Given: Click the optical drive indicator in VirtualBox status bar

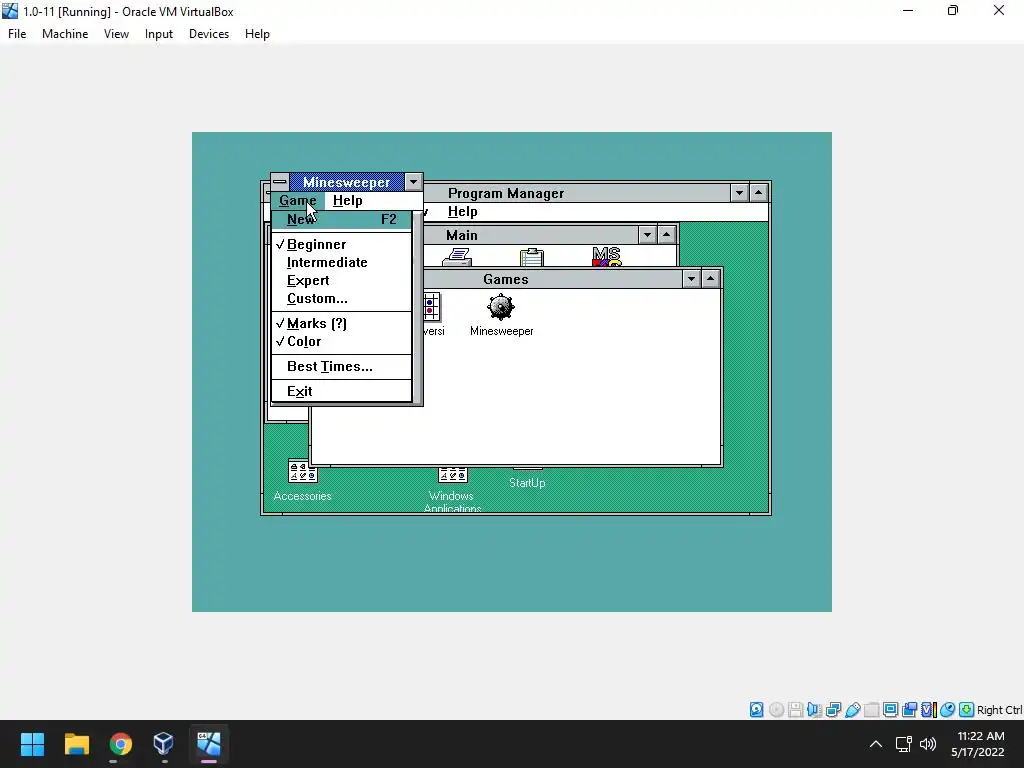Looking at the screenshot, I should [x=776, y=710].
